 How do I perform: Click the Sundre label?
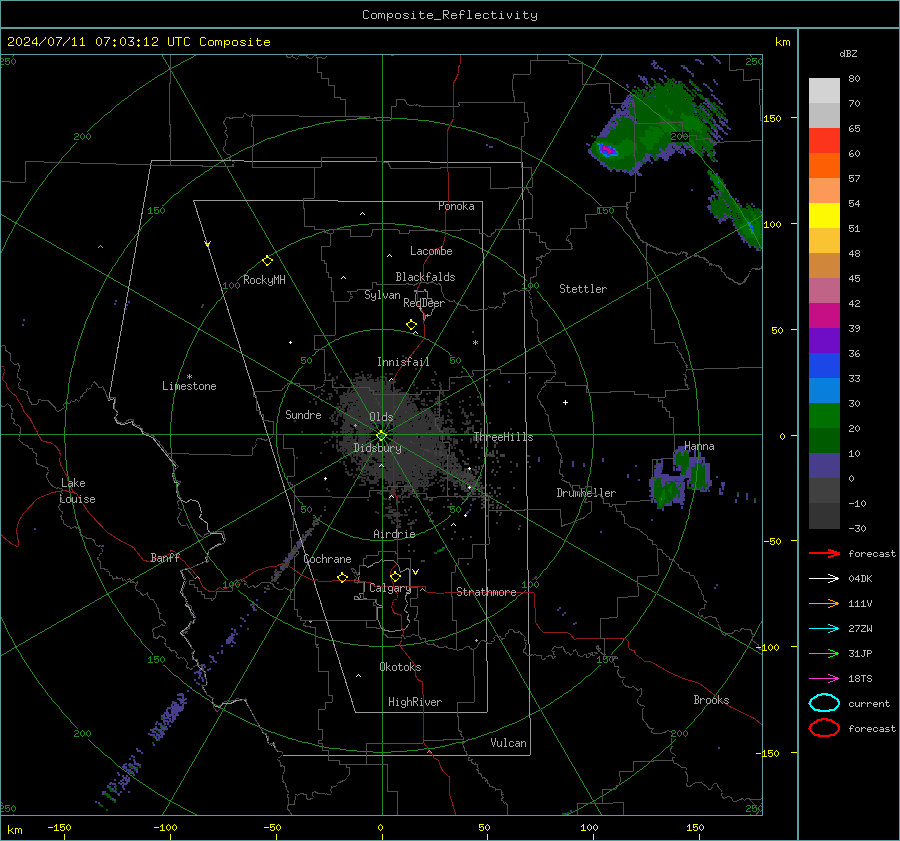tap(303, 415)
